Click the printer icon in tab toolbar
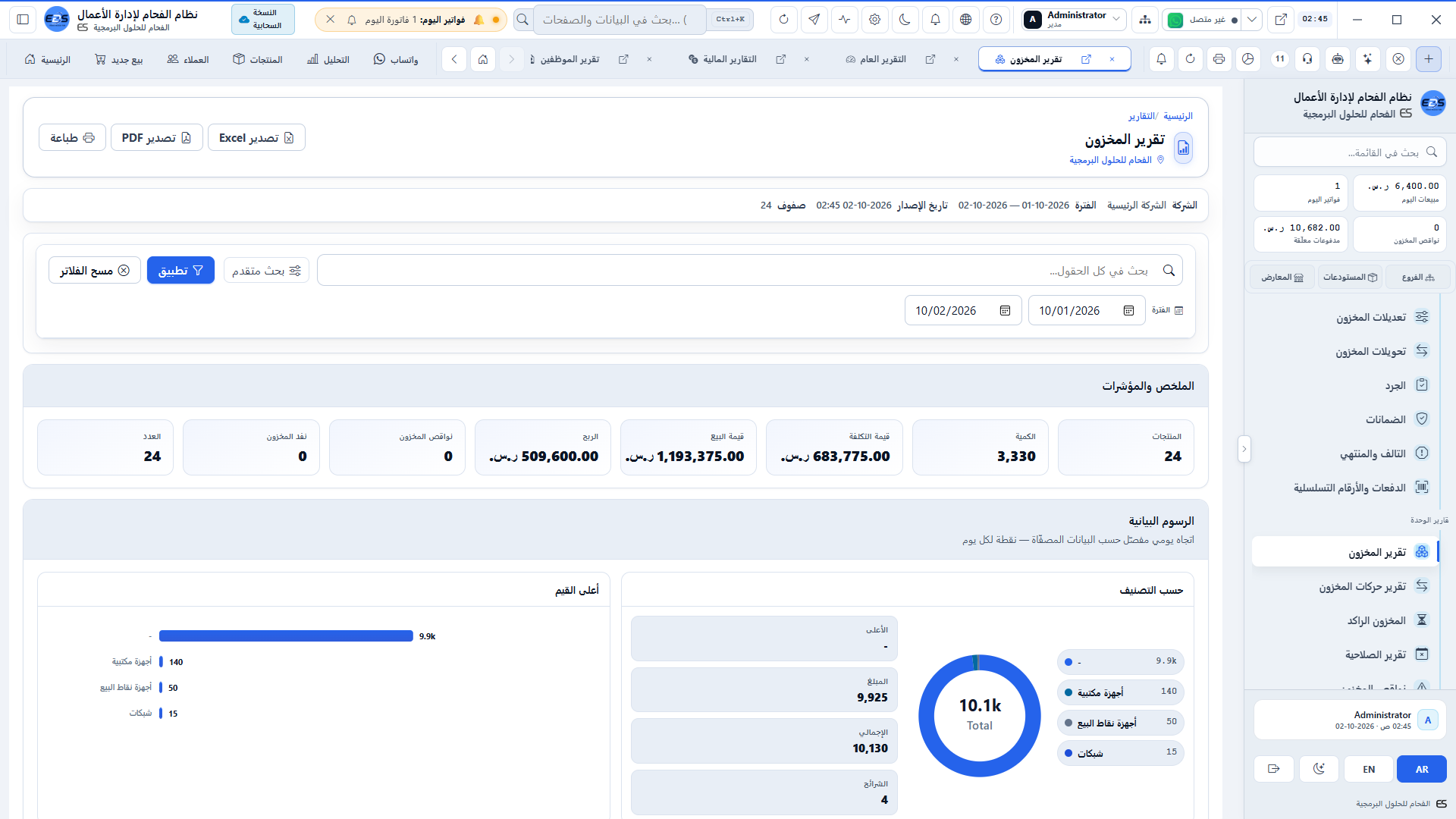The width and height of the screenshot is (1456, 819). coord(1219,59)
